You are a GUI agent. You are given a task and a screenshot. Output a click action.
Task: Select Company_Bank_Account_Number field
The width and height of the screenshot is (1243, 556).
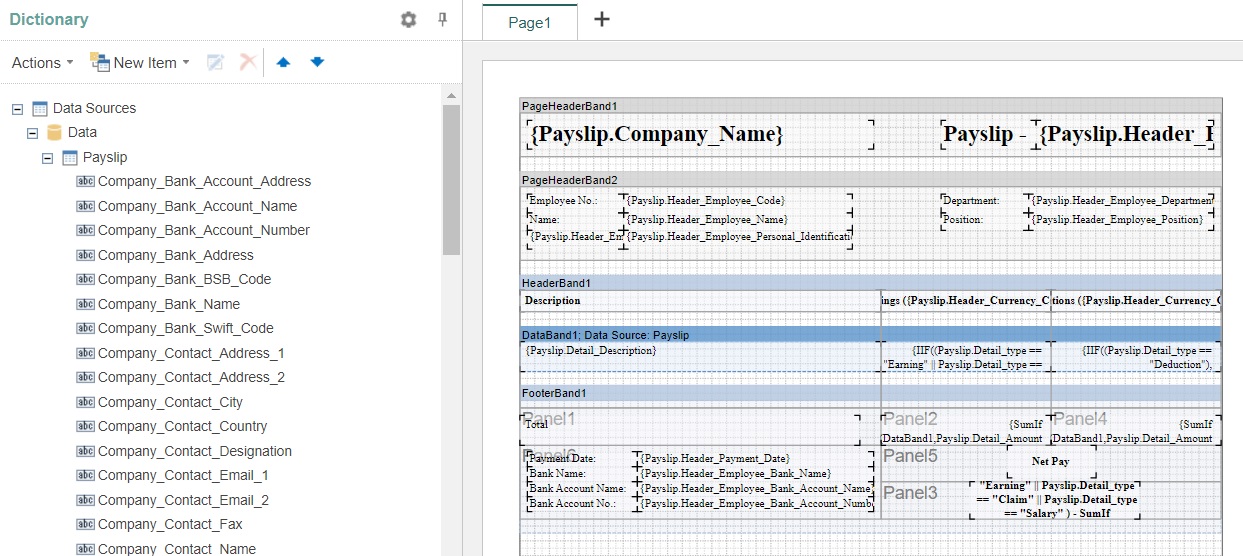click(203, 230)
